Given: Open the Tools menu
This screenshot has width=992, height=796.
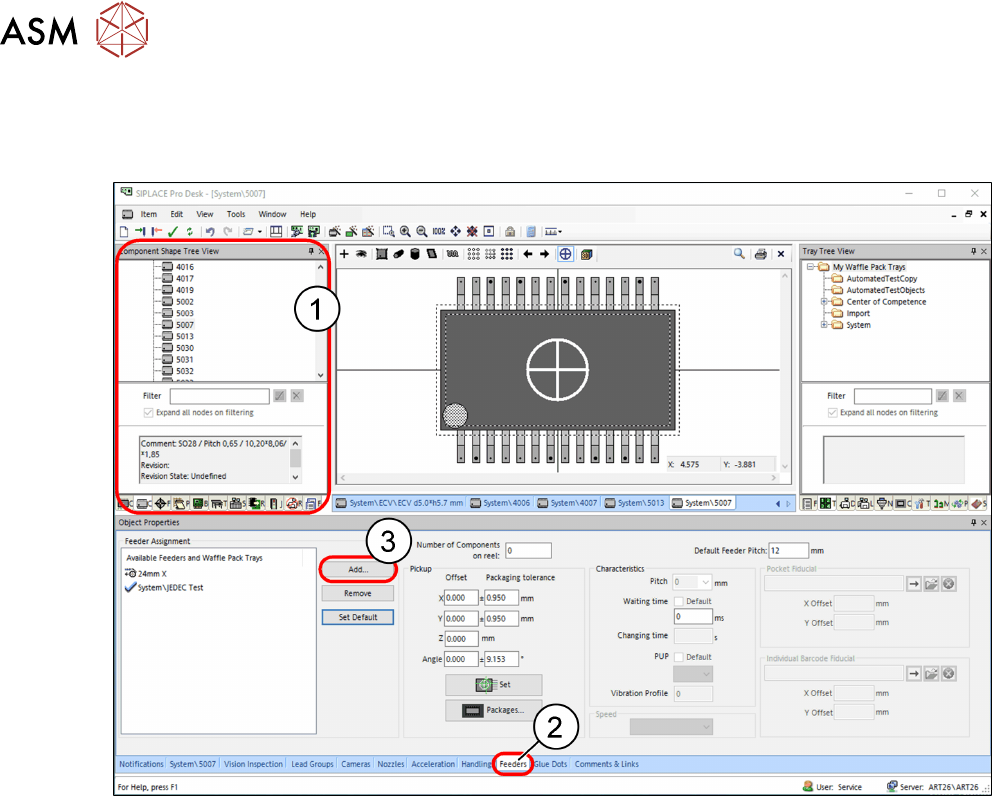Looking at the screenshot, I should pos(236,214).
